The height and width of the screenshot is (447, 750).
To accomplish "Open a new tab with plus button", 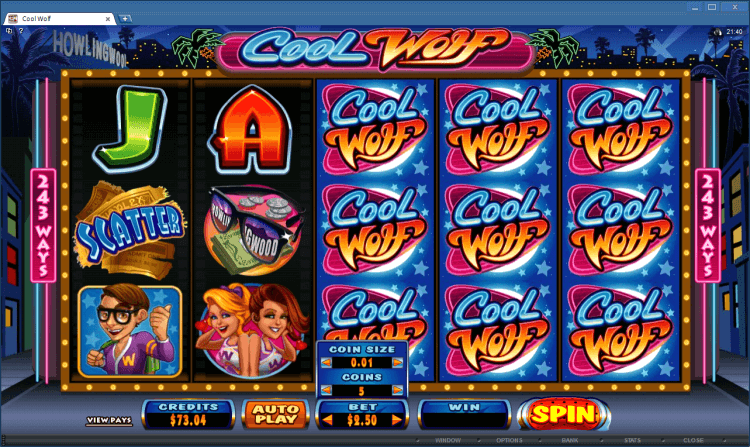I will click(125, 19).
